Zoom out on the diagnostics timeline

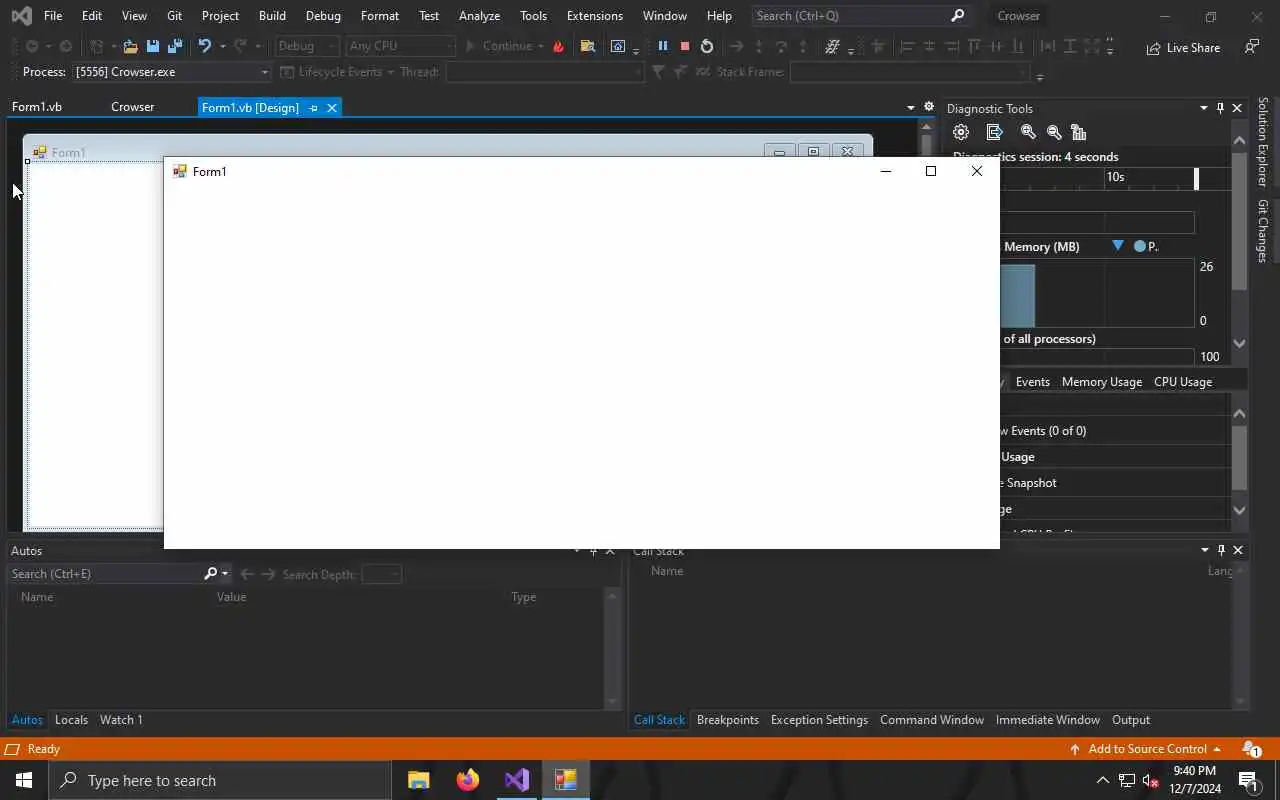pyautogui.click(x=1054, y=132)
